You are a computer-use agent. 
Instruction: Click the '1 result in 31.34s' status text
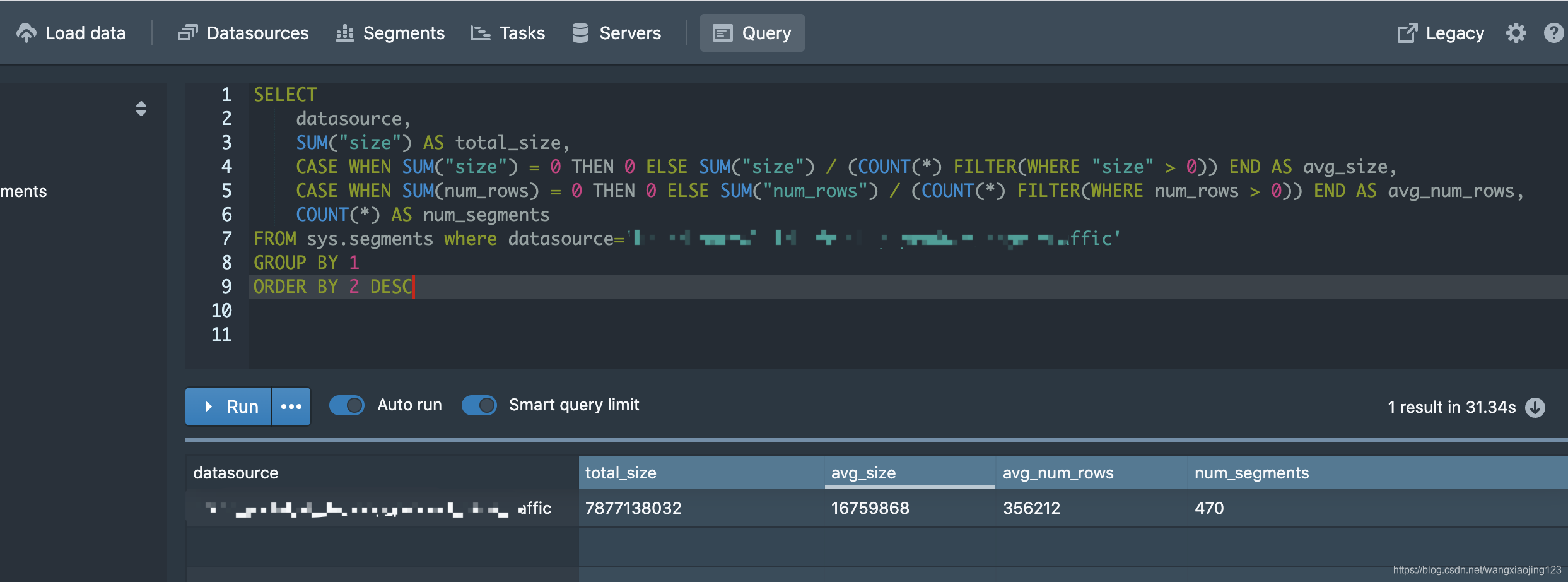tap(1451, 407)
